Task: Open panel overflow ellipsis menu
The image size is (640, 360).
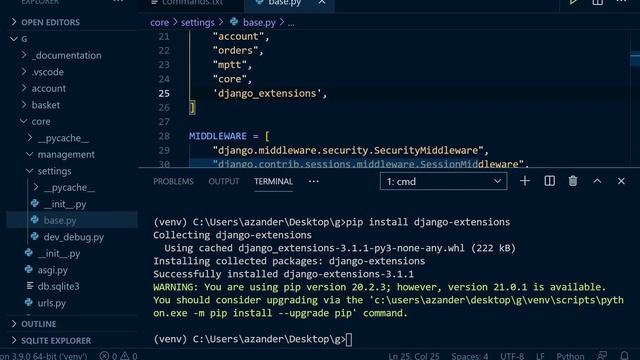Action: pos(313,181)
